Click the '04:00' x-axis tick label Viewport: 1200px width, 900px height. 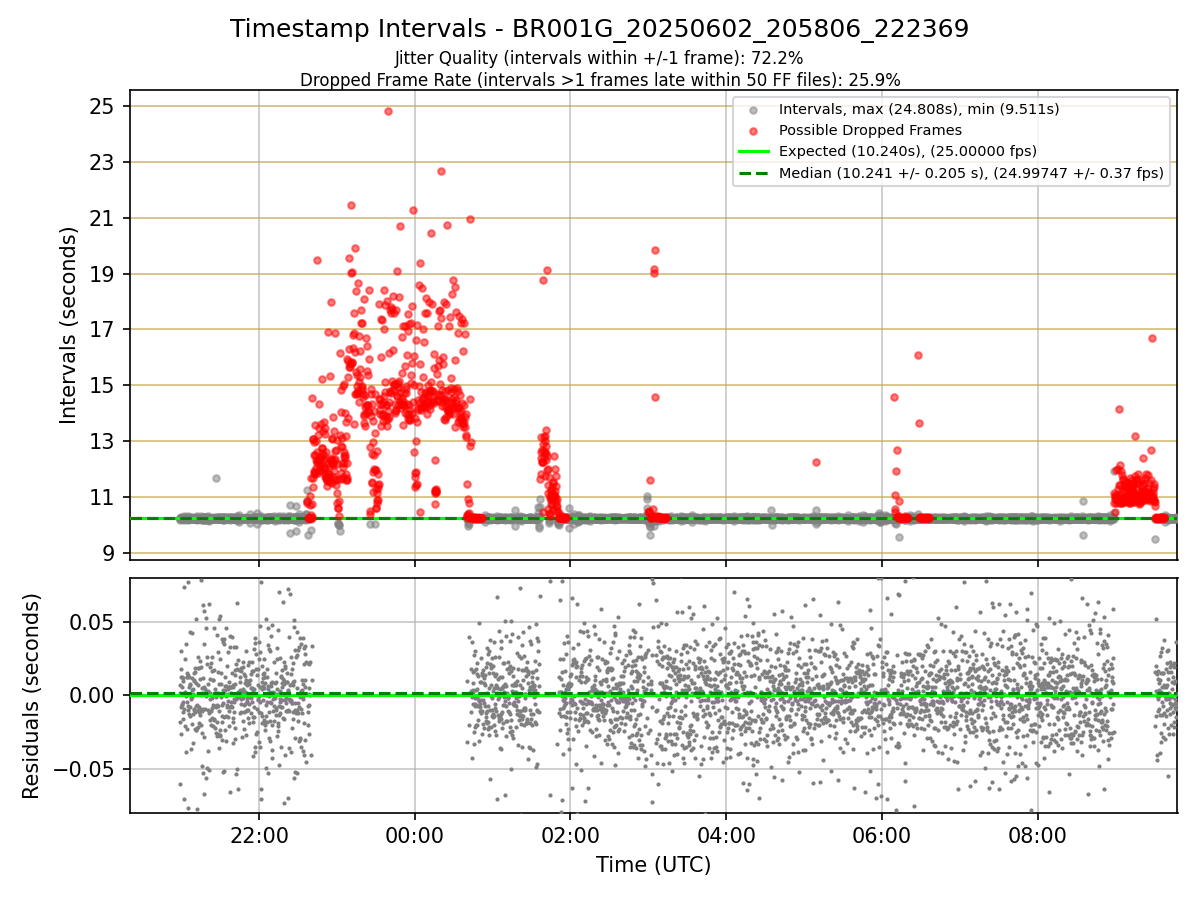[726, 836]
